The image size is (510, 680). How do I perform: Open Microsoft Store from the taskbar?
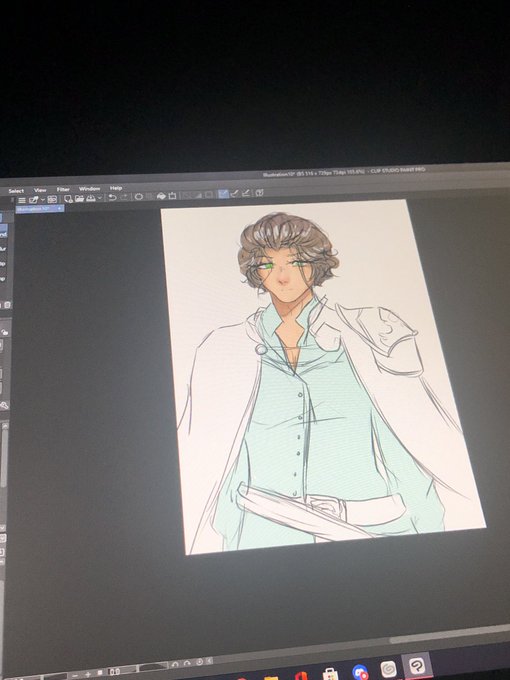(330, 674)
